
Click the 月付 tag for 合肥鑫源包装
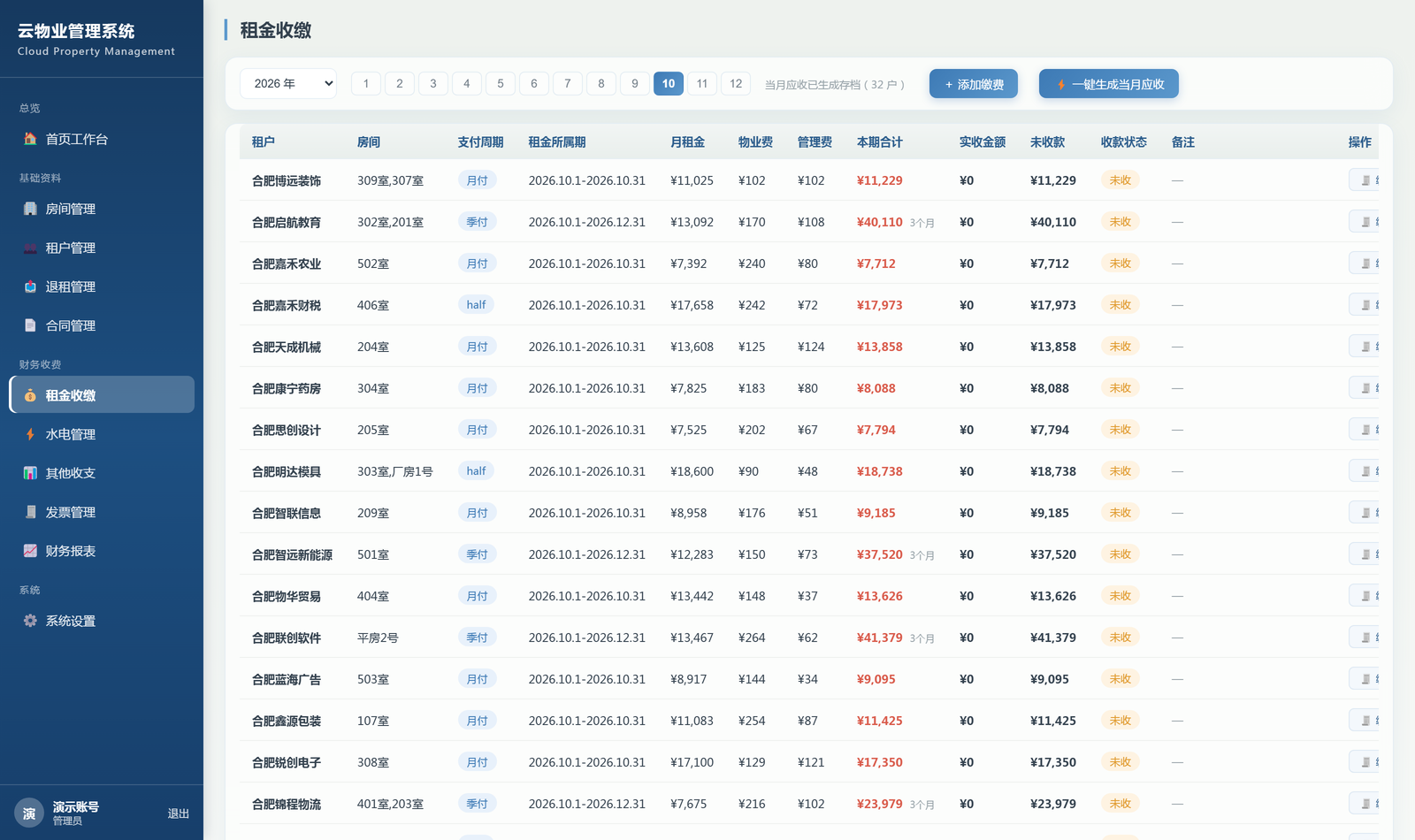click(478, 721)
